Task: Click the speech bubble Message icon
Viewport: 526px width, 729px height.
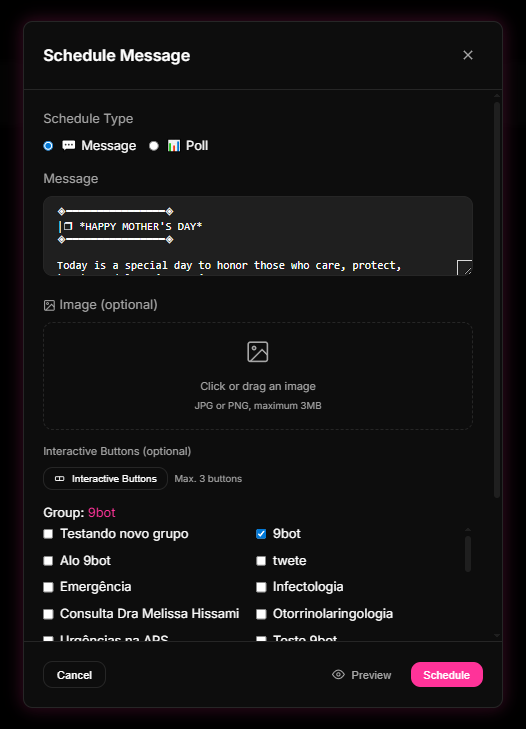Action: 68,146
